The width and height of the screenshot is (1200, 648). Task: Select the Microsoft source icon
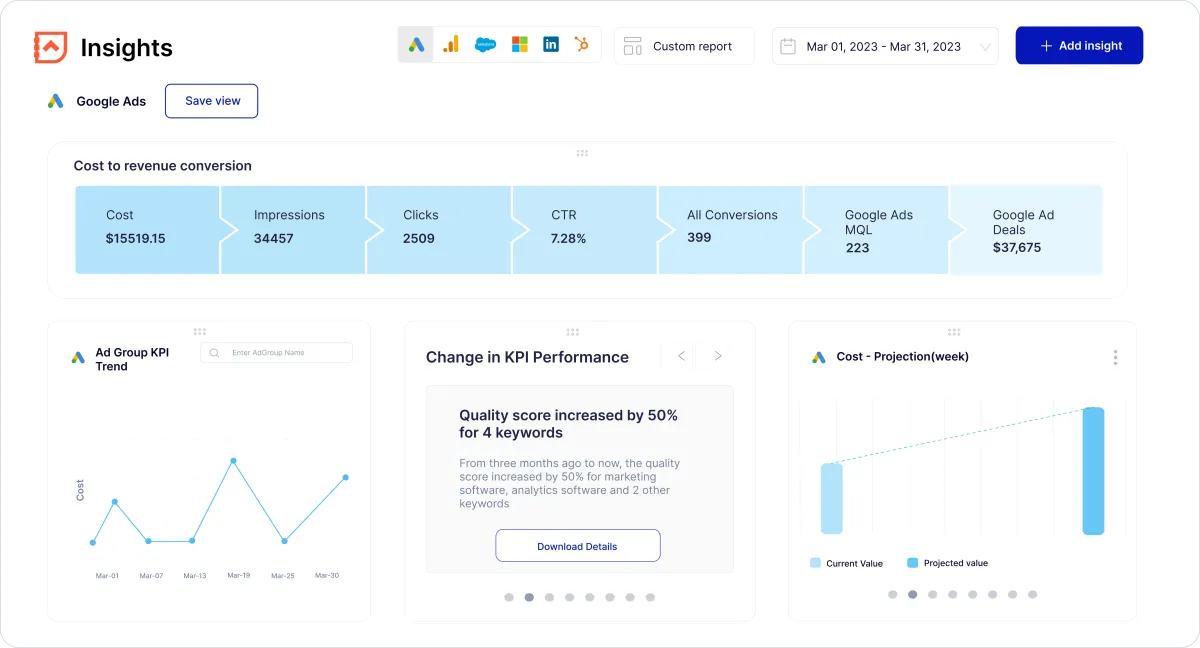[519, 44]
